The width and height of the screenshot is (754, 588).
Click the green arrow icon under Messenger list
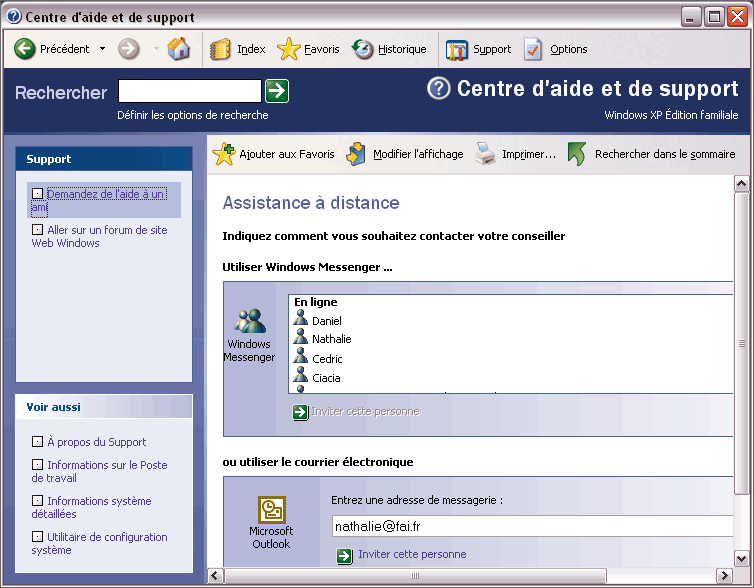click(301, 412)
